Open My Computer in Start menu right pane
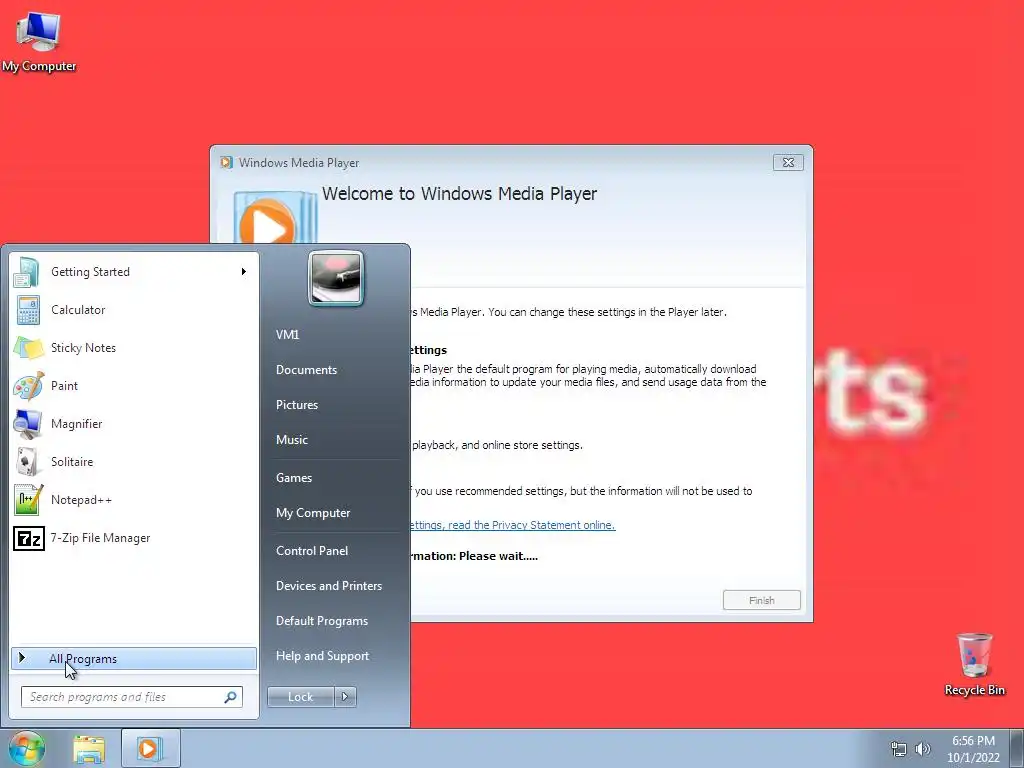 pyautogui.click(x=313, y=513)
